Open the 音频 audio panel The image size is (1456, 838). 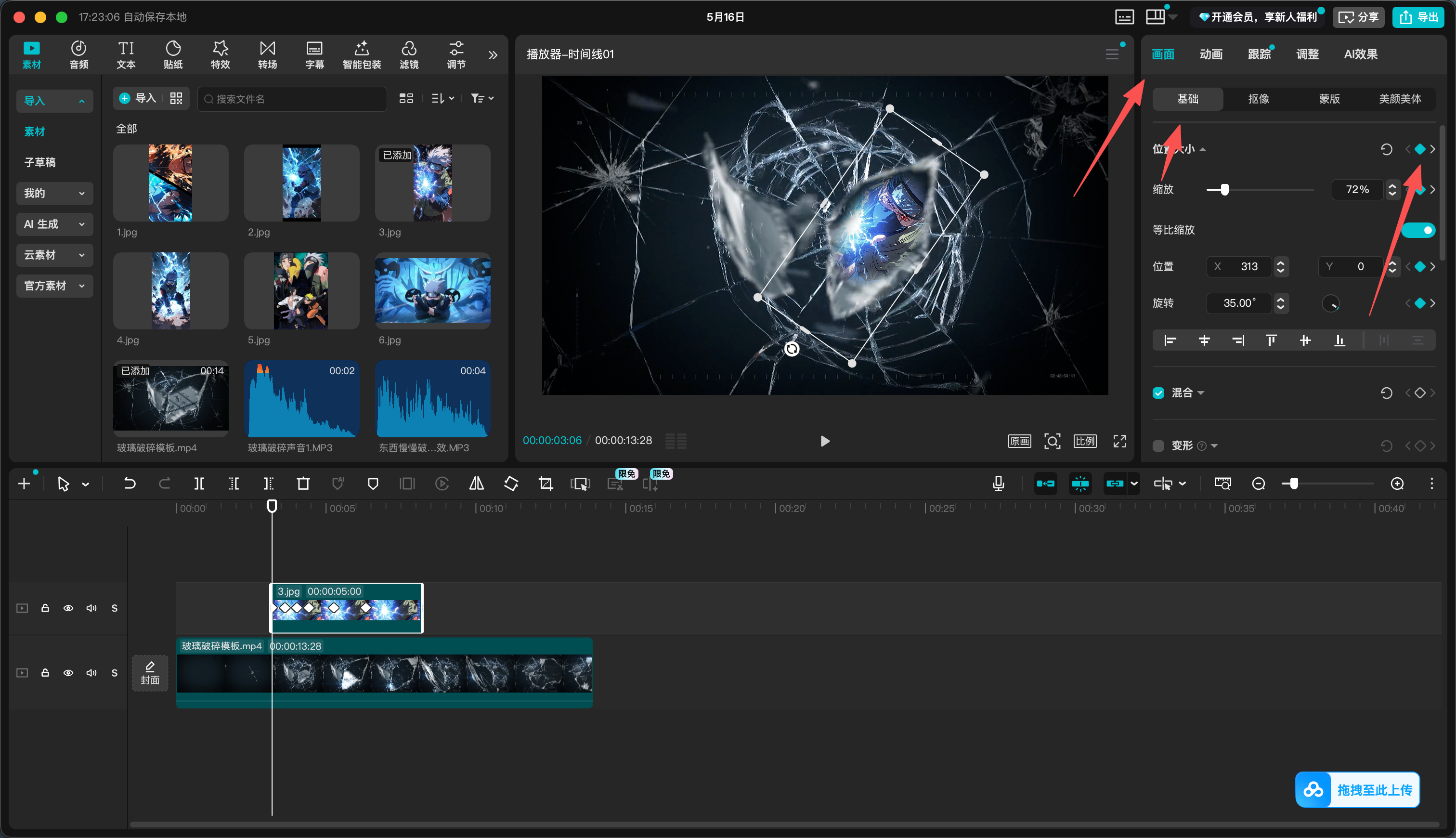coord(79,55)
